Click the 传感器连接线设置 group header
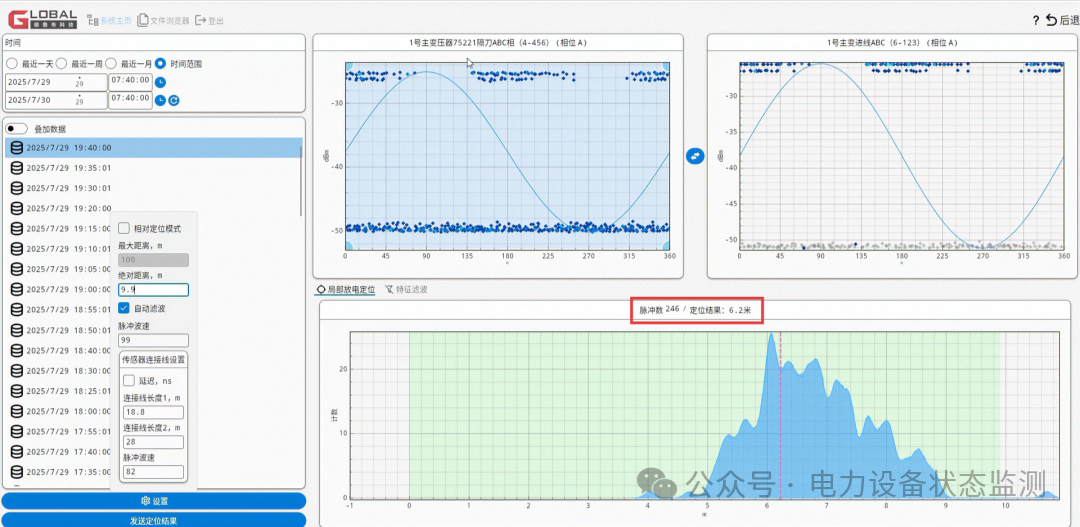 point(154,360)
